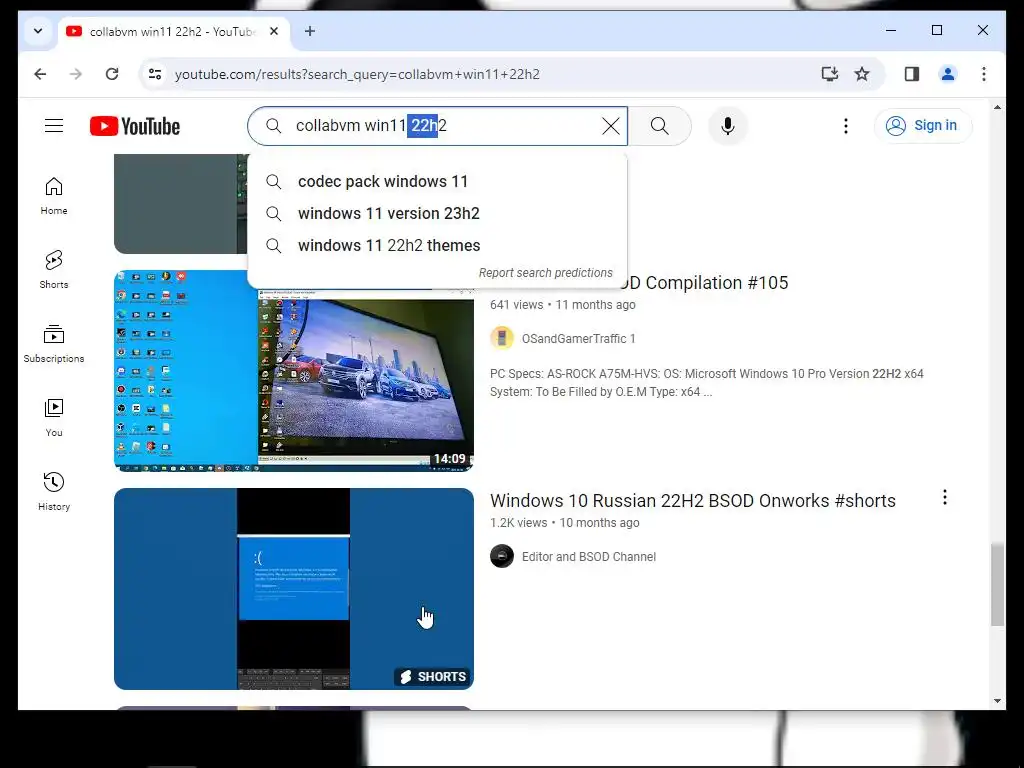The image size is (1024, 768).
Task: Choose suggestion windows 11 22h2 themes
Action: [438, 246]
